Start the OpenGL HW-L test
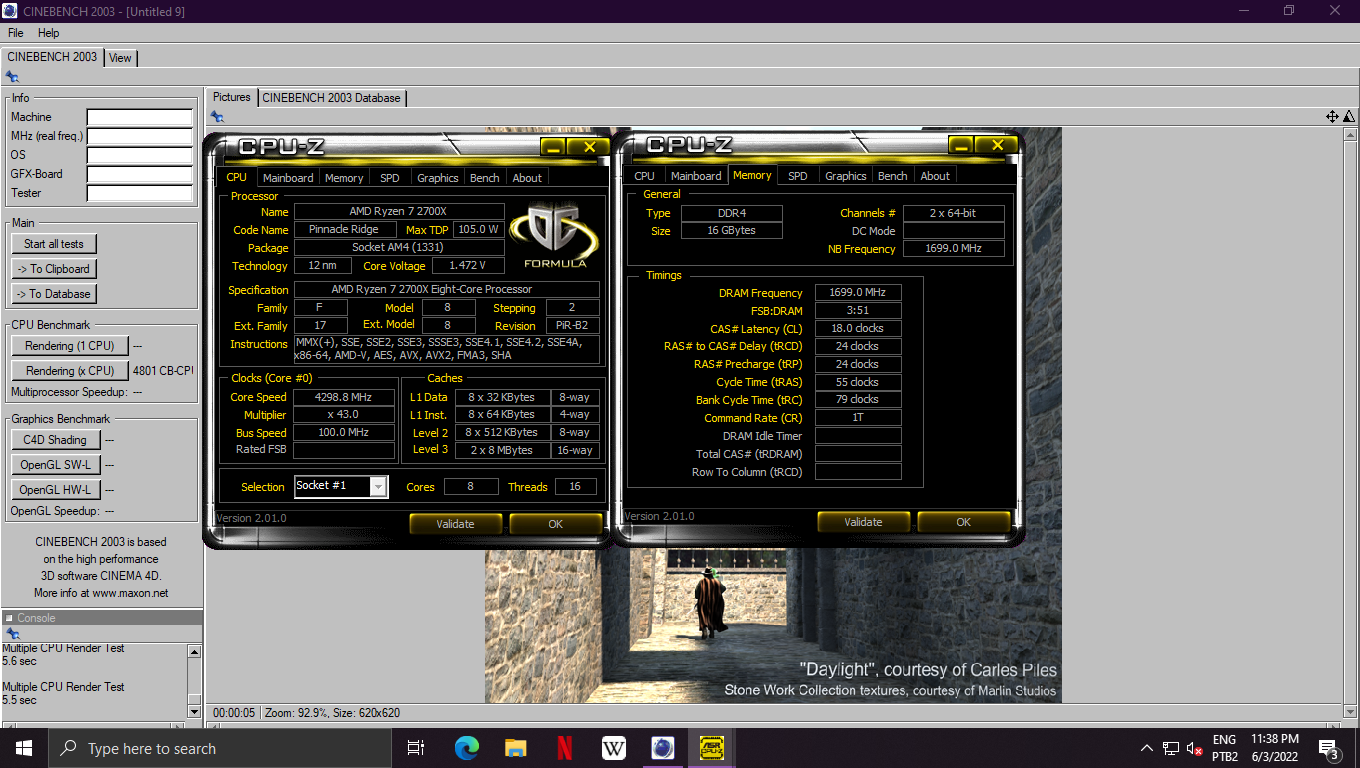The image size is (1360, 768). (x=54, y=490)
